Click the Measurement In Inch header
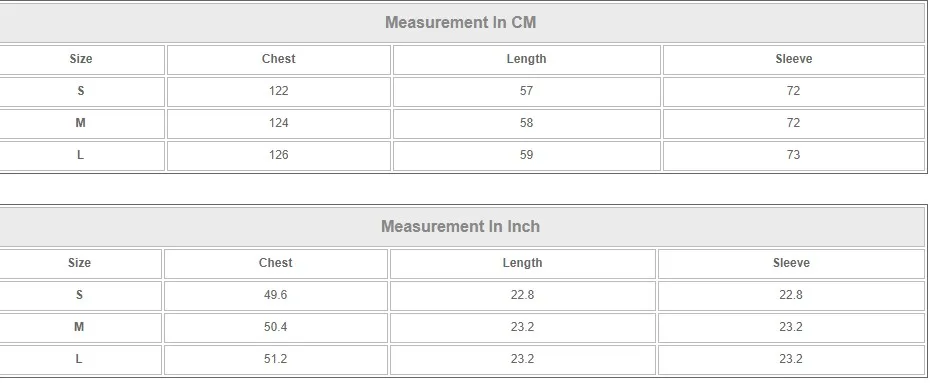Screen dimensions: 937x383 461,226
